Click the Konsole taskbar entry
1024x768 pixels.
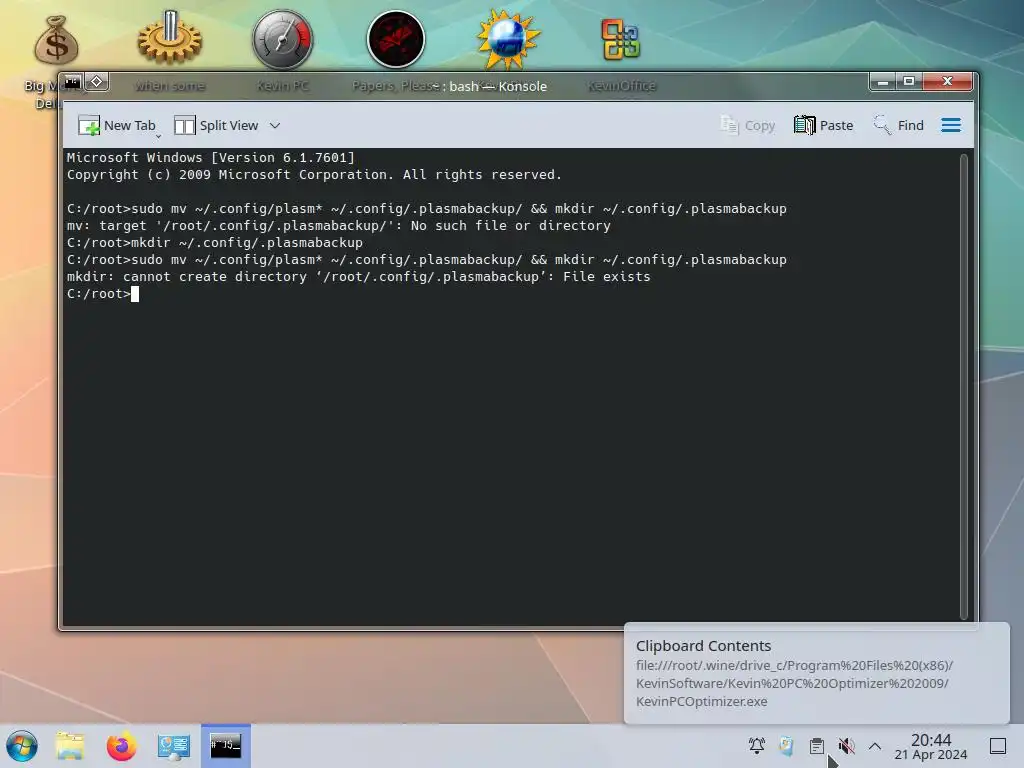click(225, 746)
